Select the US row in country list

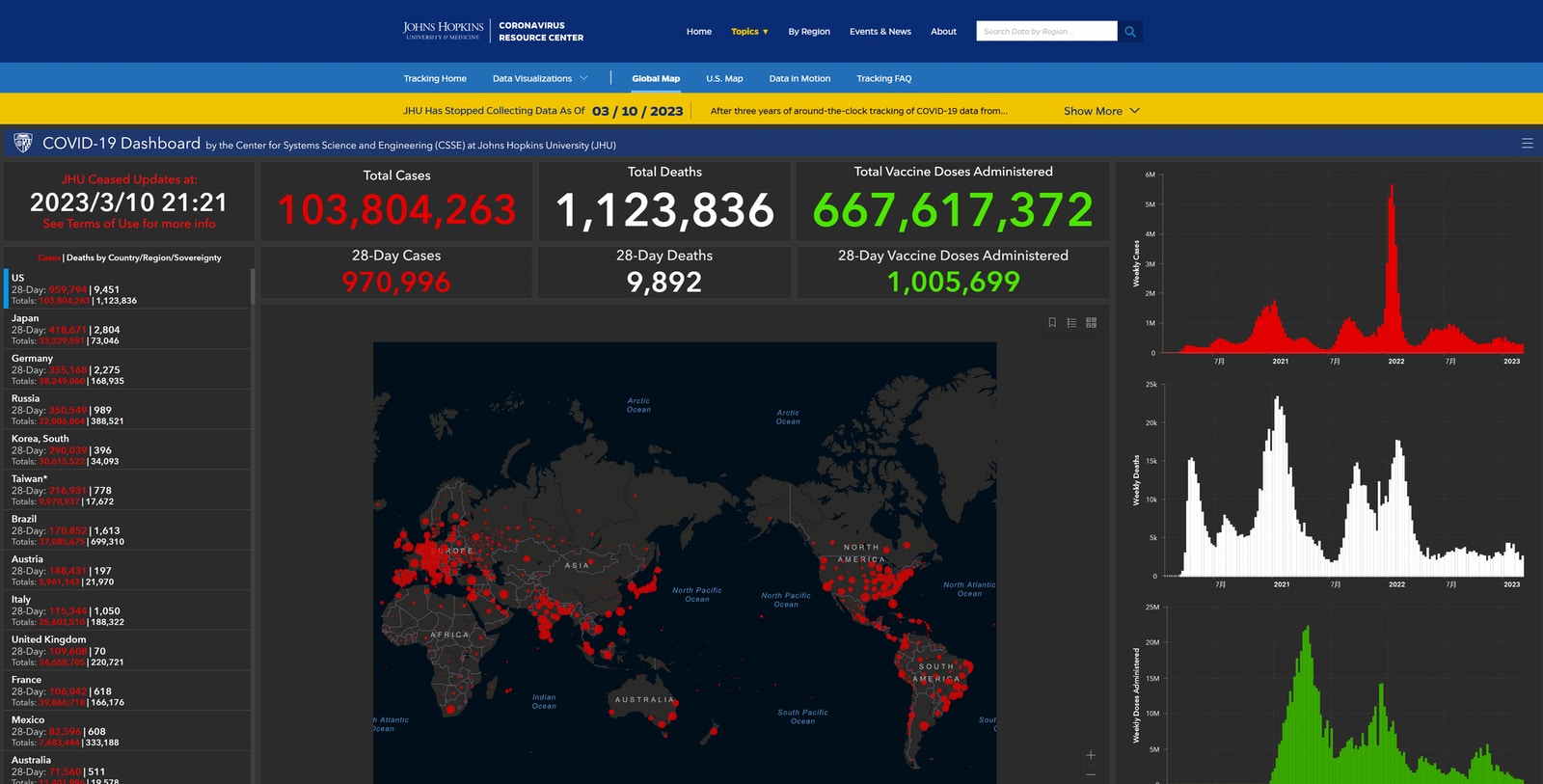pos(127,289)
